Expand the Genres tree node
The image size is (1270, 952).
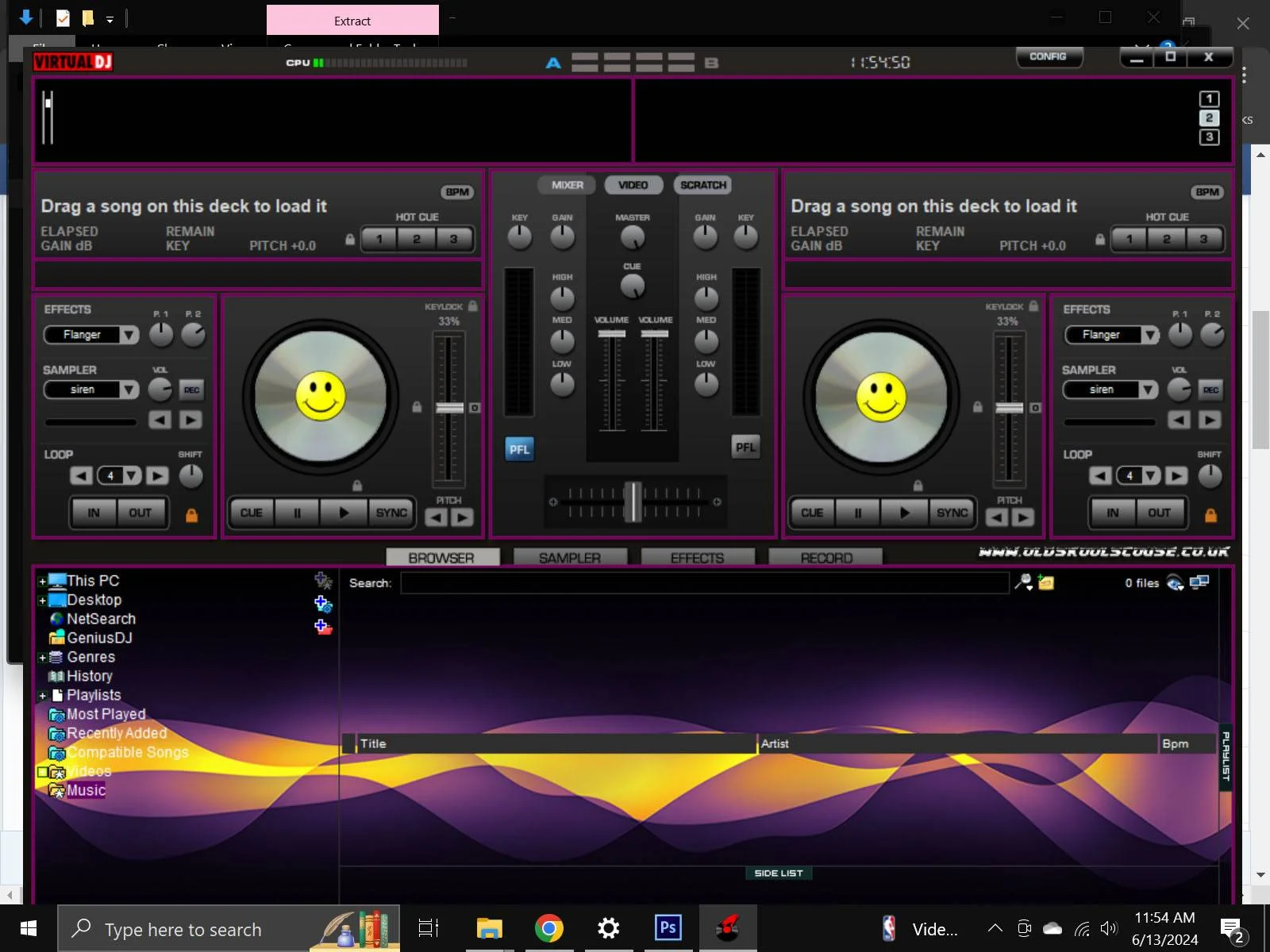(42, 658)
